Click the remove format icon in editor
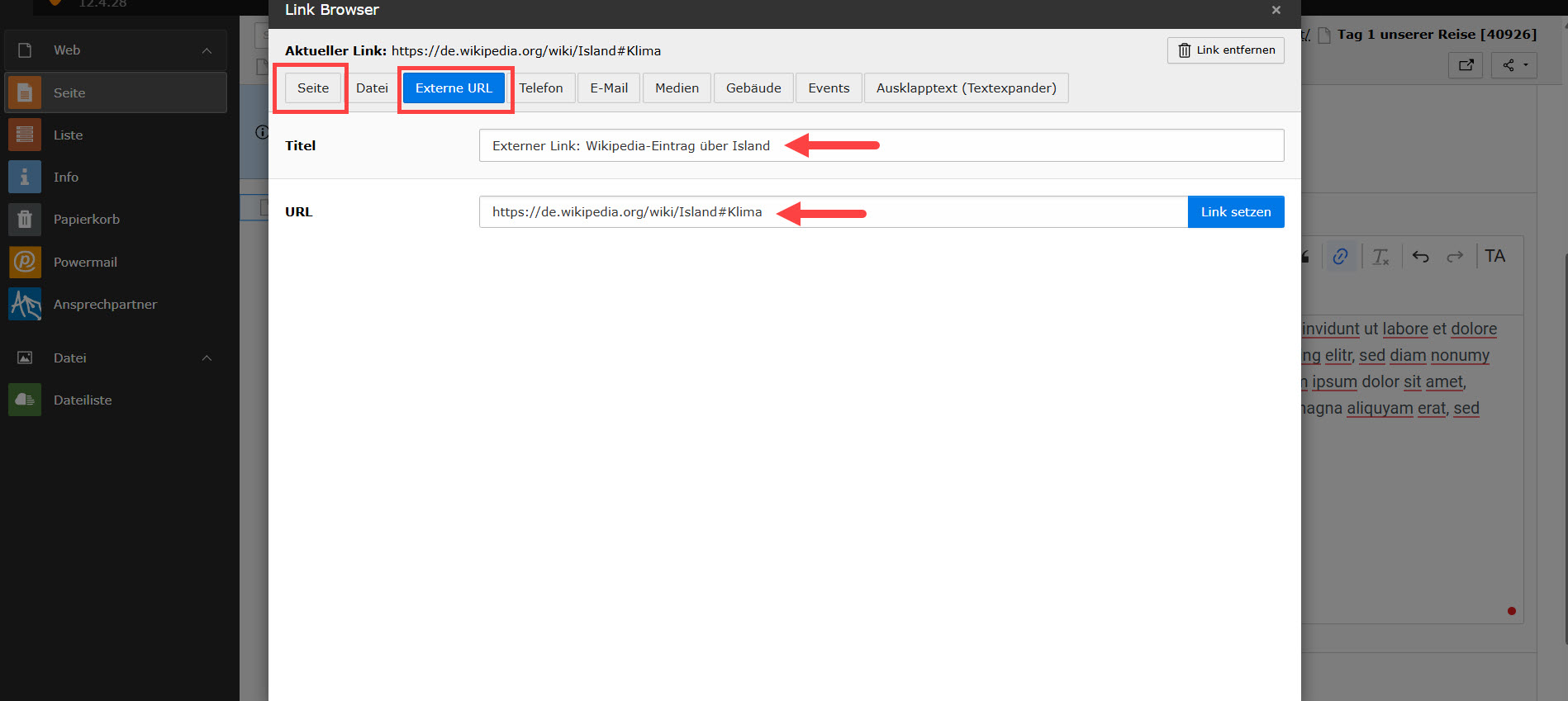 tap(1380, 257)
